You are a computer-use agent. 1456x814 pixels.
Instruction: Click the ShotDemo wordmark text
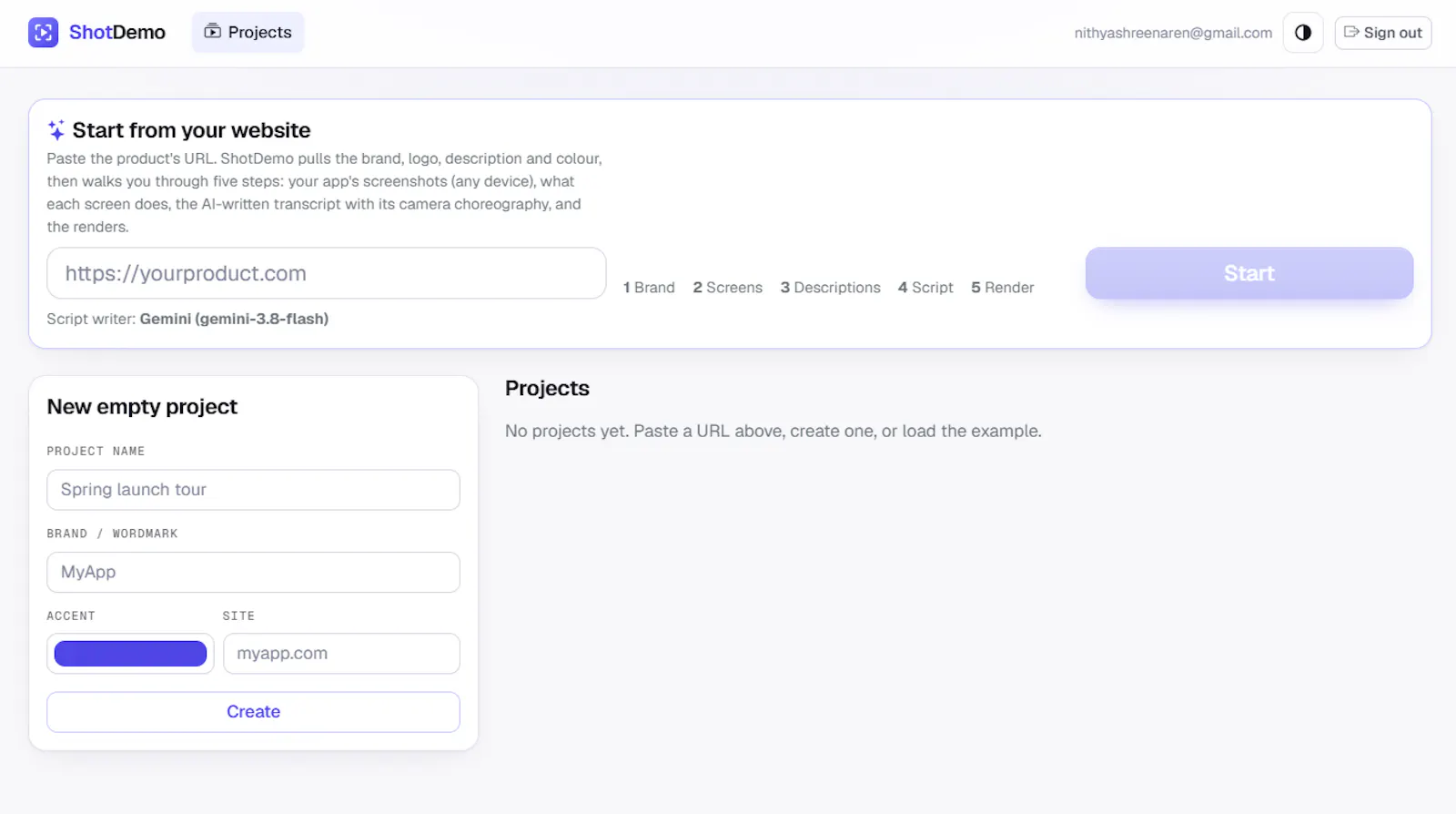(x=117, y=33)
